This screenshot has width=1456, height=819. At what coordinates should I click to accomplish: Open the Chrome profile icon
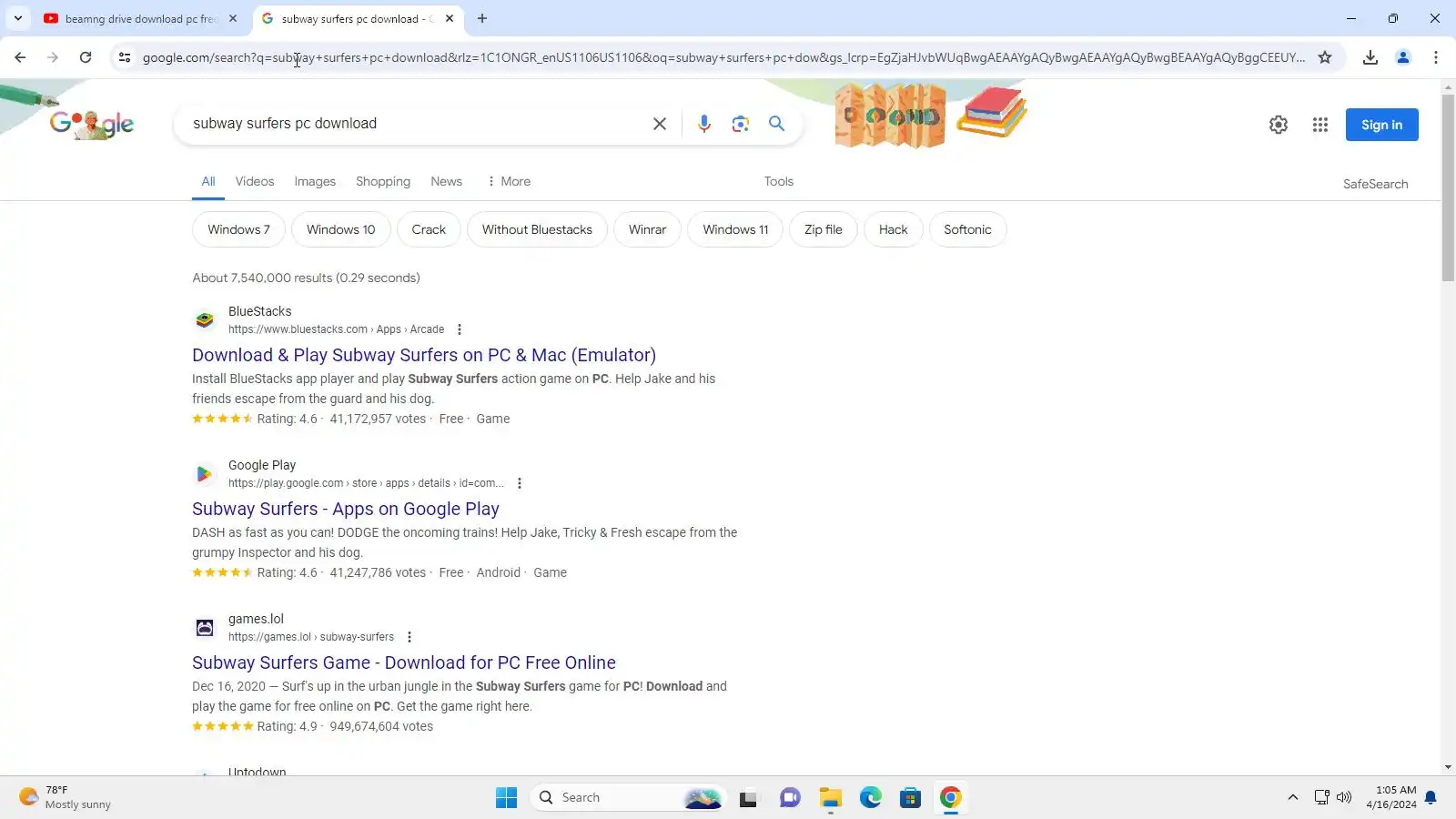click(1403, 57)
